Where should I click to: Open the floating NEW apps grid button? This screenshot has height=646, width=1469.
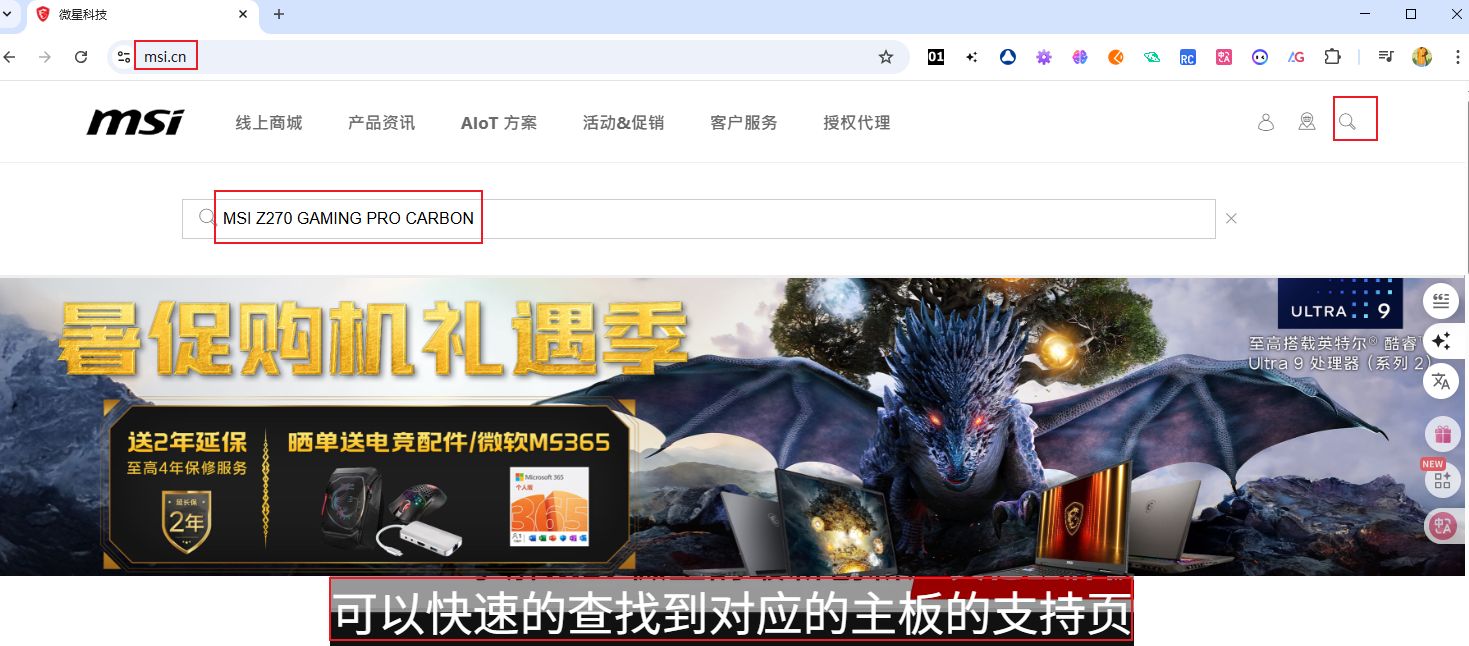1442,481
